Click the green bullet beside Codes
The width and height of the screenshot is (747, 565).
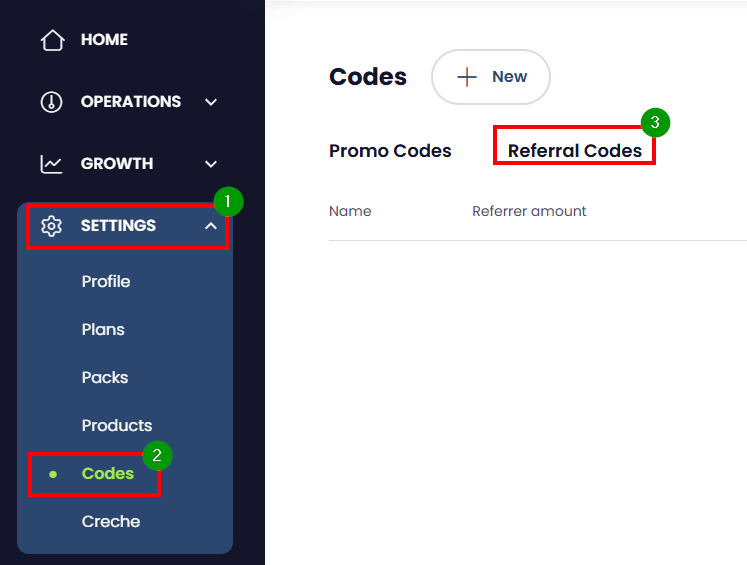[53, 474]
